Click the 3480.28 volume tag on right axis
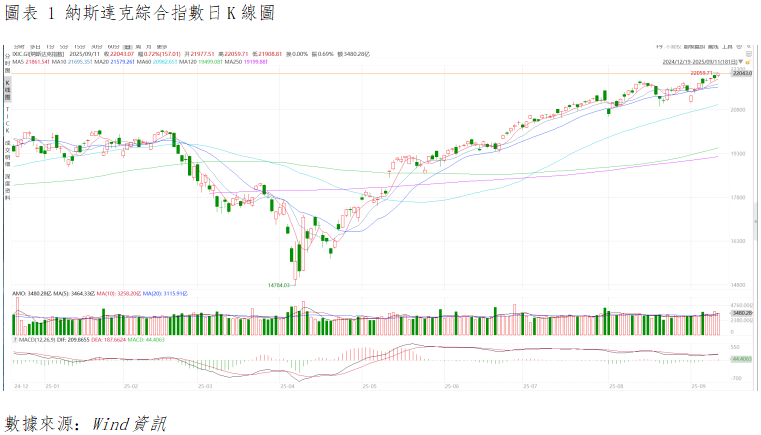Image resolution: width=761 pixels, height=435 pixels. point(742,313)
